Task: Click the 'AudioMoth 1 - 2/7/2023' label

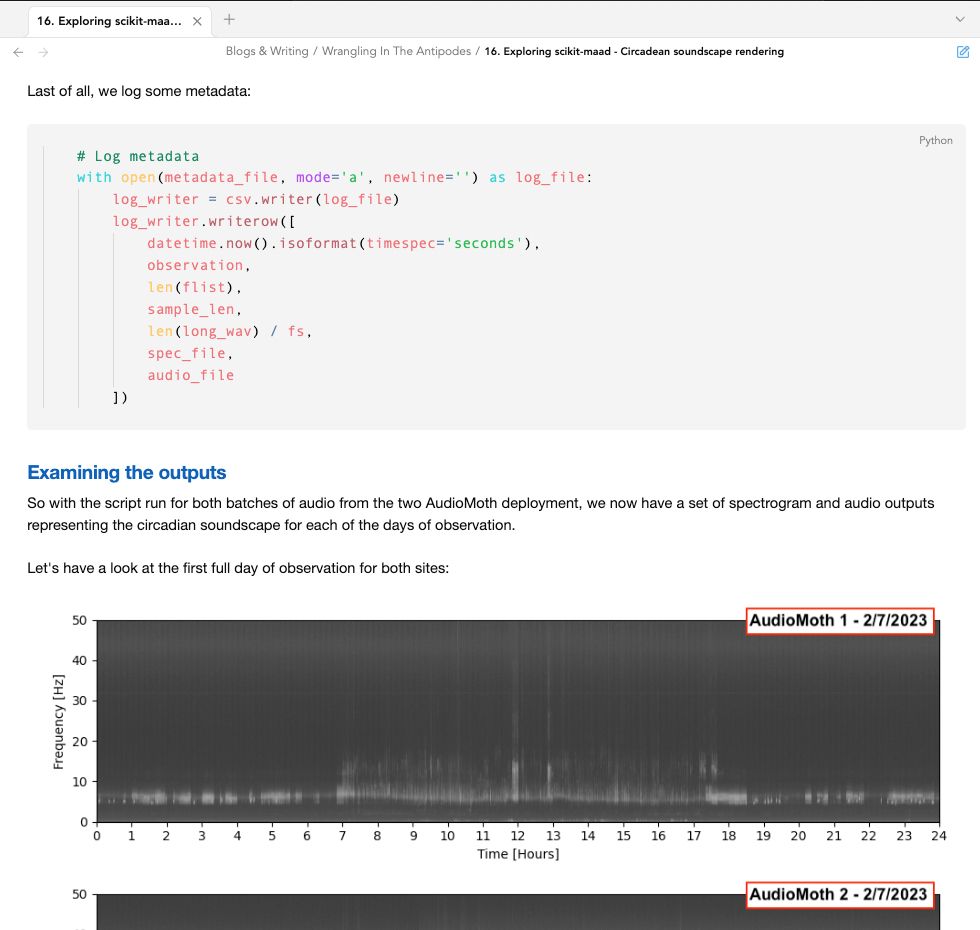Action: (x=839, y=621)
